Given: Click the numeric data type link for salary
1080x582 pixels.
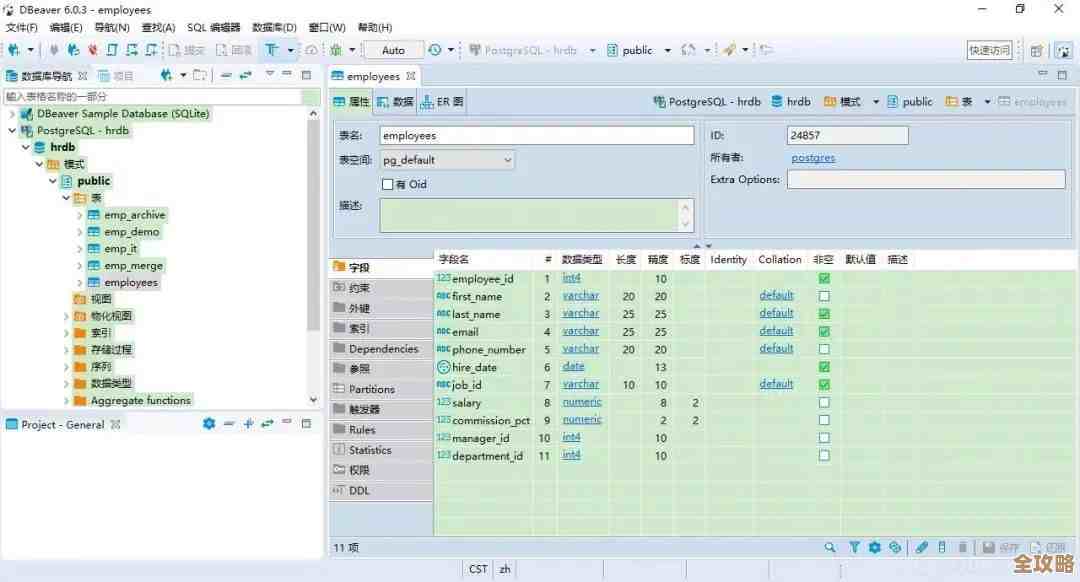Looking at the screenshot, I should (581, 402).
